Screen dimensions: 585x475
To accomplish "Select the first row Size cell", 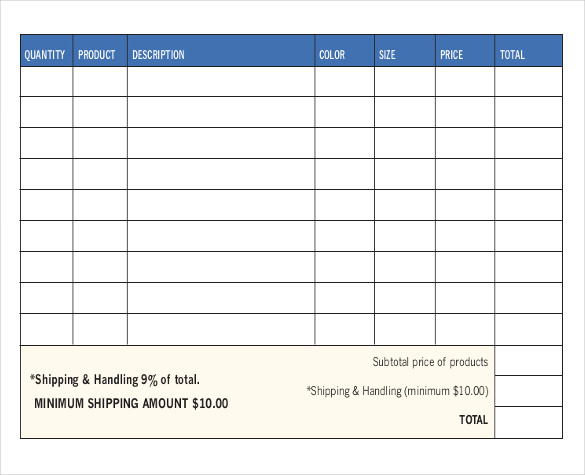I will [x=405, y=82].
